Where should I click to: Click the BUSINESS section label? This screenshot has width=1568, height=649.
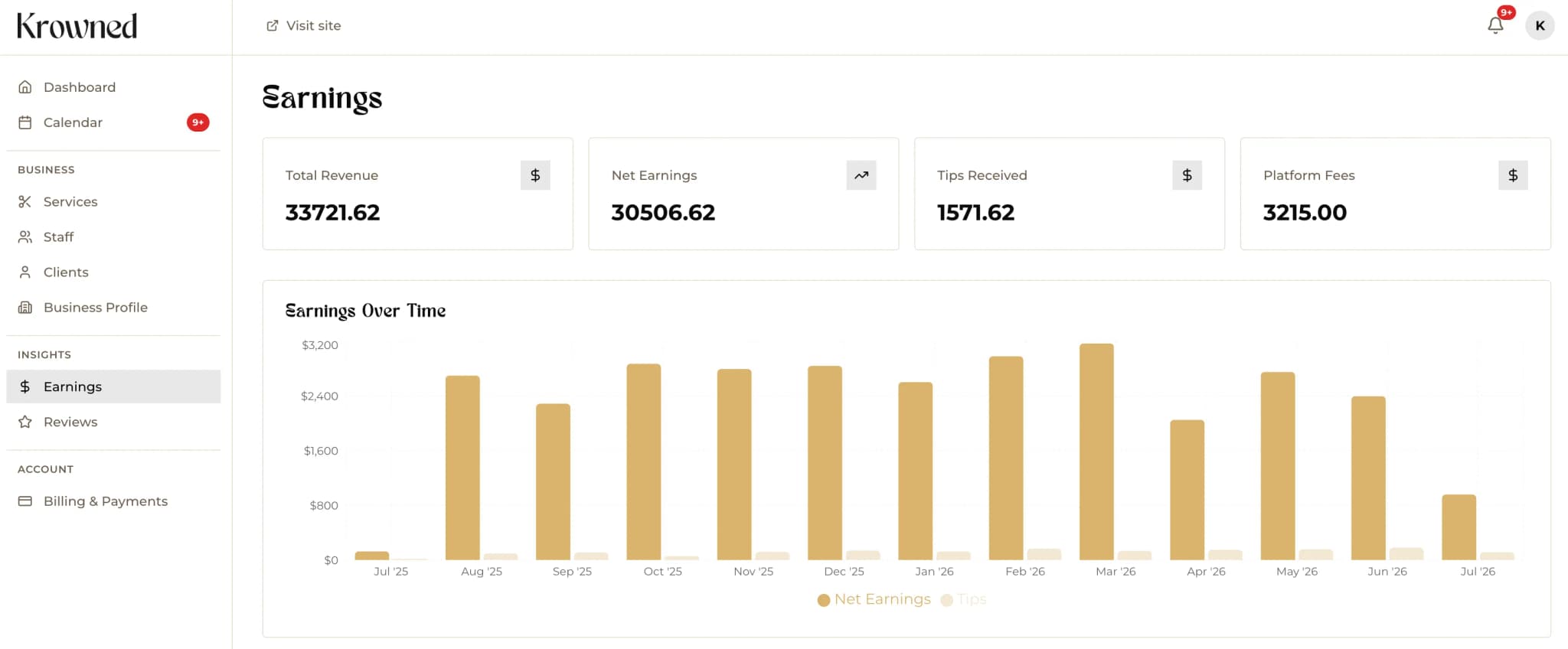pyautogui.click(x=46, y=170)
